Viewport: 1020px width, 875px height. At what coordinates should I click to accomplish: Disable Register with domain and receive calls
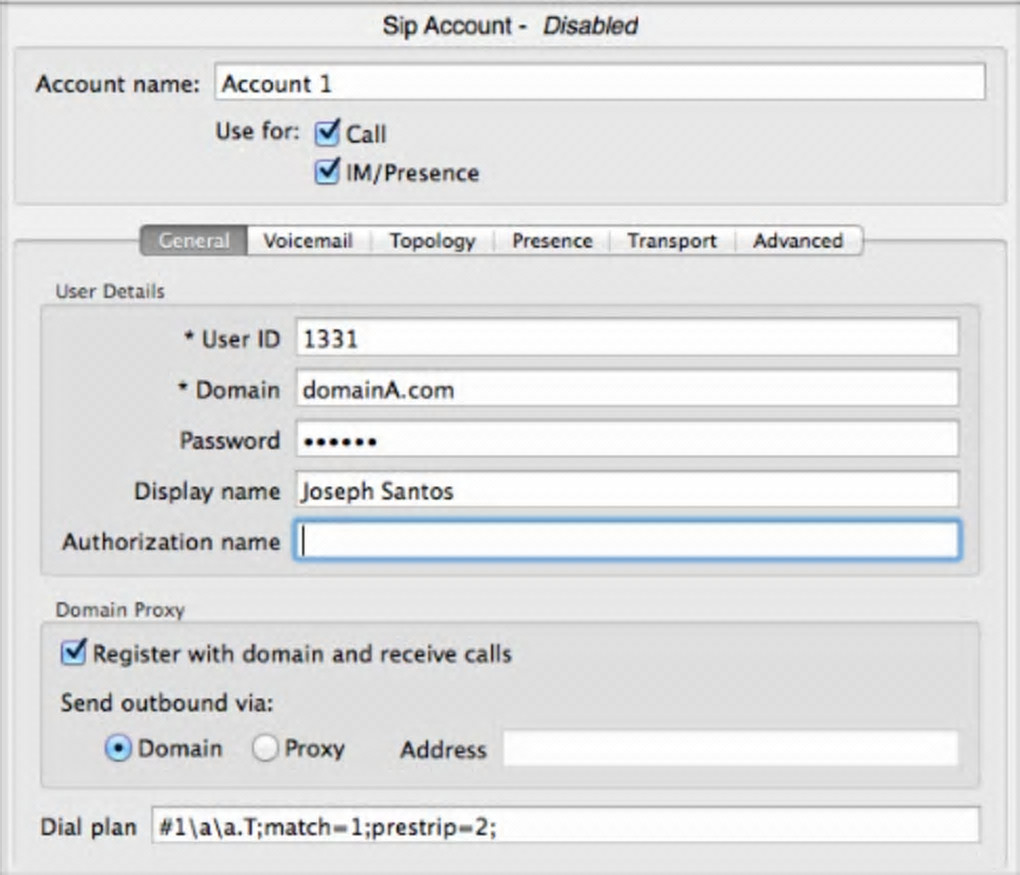coord(74,654)
